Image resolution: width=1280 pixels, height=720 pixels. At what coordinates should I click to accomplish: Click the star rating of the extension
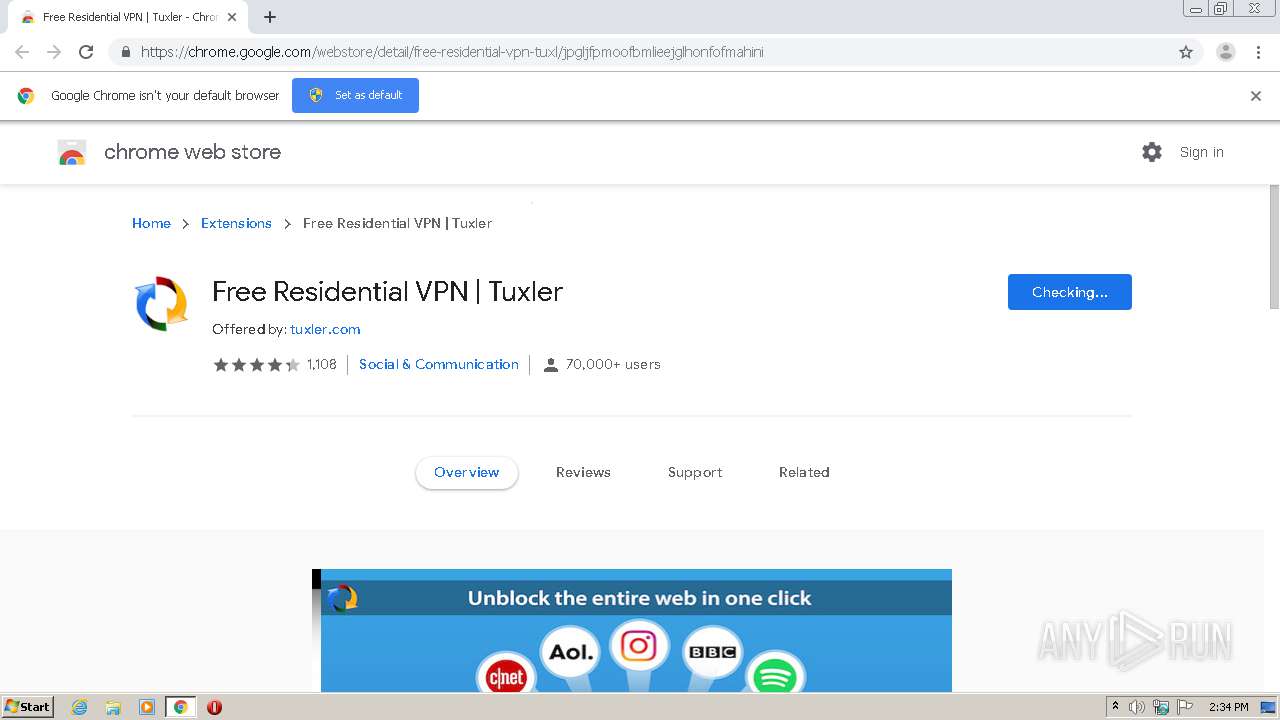point(256,365)
